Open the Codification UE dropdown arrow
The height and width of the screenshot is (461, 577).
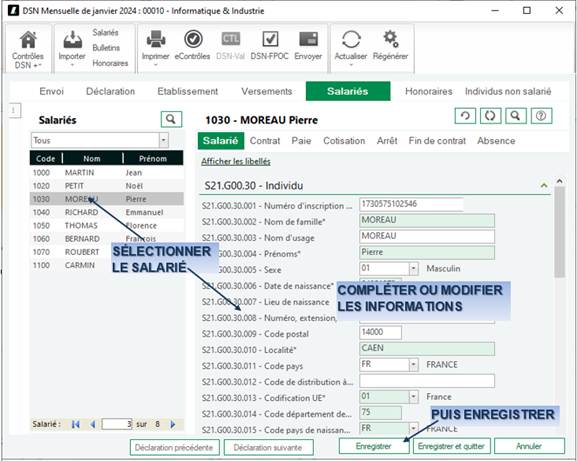tap(413, 397)
